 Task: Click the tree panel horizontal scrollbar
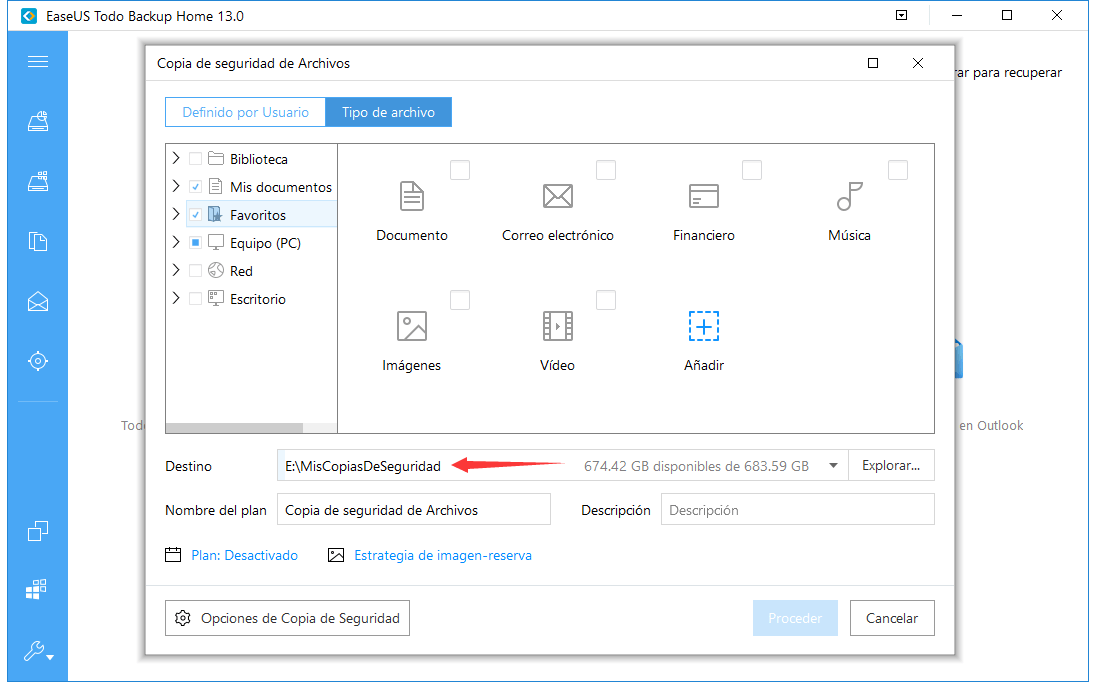[234, 427]
